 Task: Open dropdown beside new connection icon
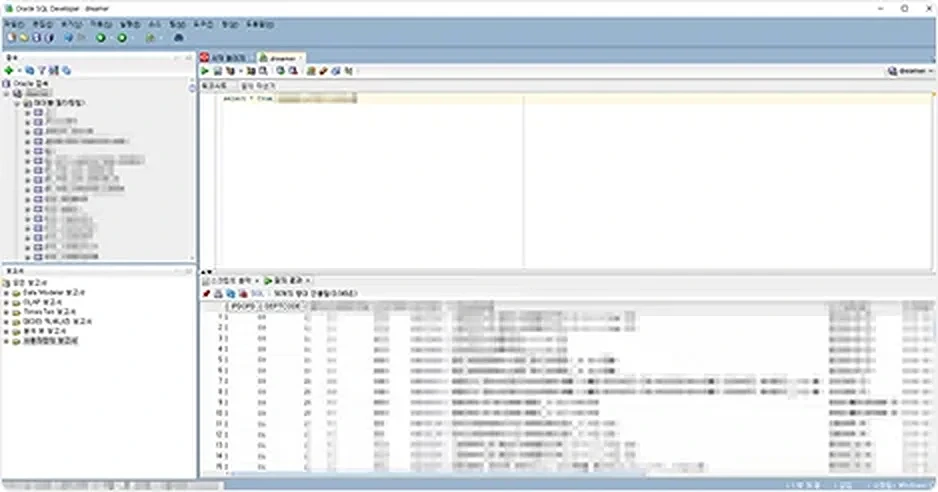coord(19,71)
